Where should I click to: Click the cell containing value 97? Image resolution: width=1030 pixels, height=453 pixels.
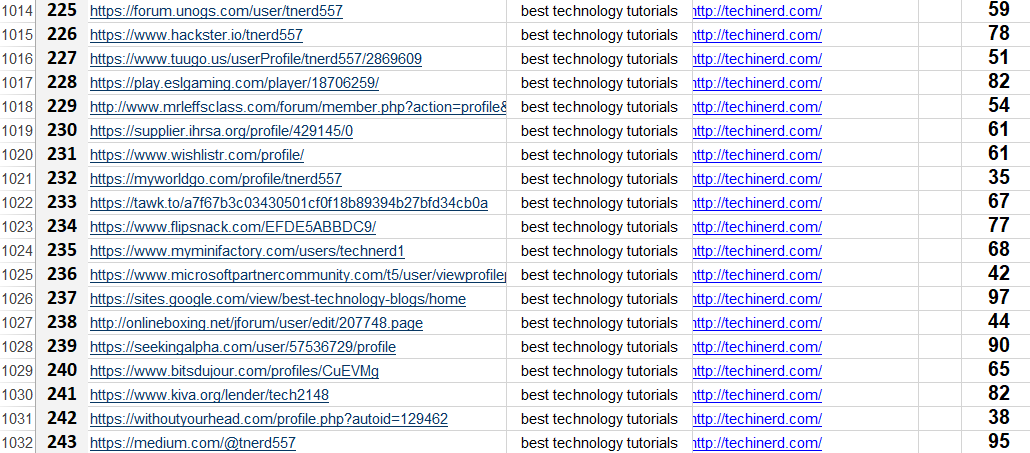coord(997,299)
